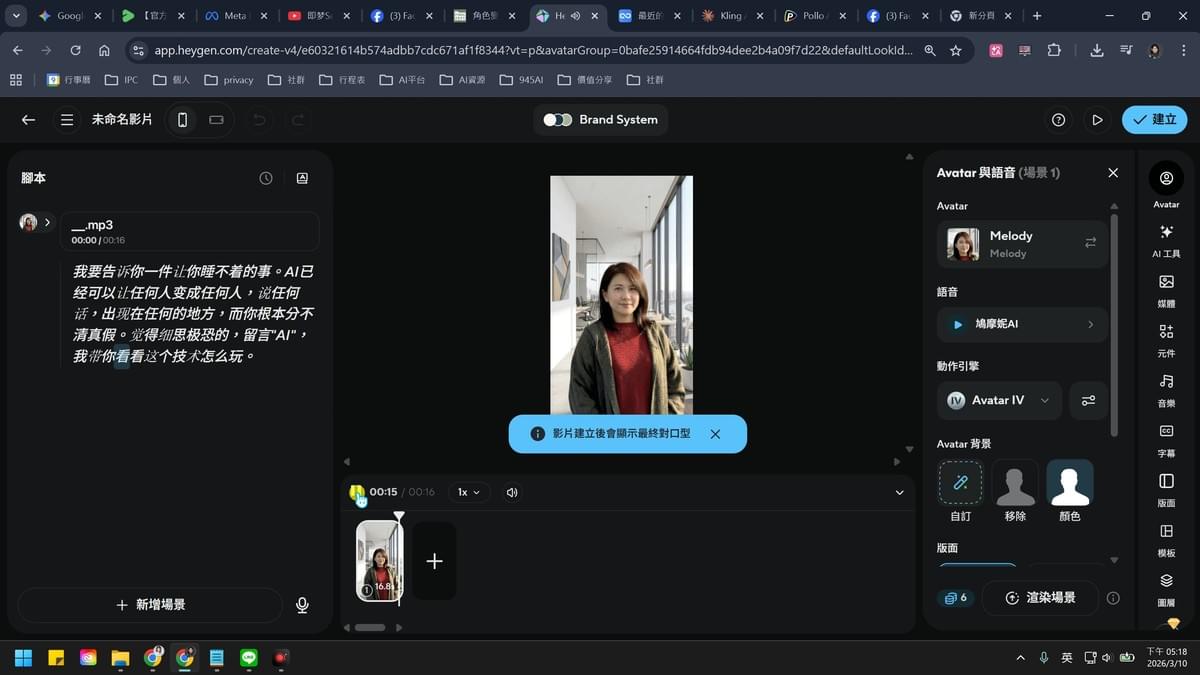Open the 1x playback speed dropdown
Screen dimensions: 1200x675
[468, 492]
